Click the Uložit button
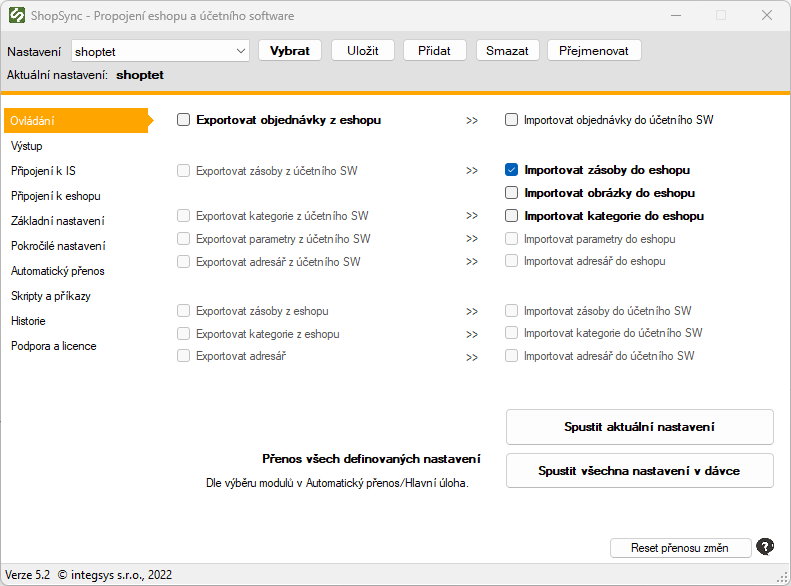 (363, 50)
